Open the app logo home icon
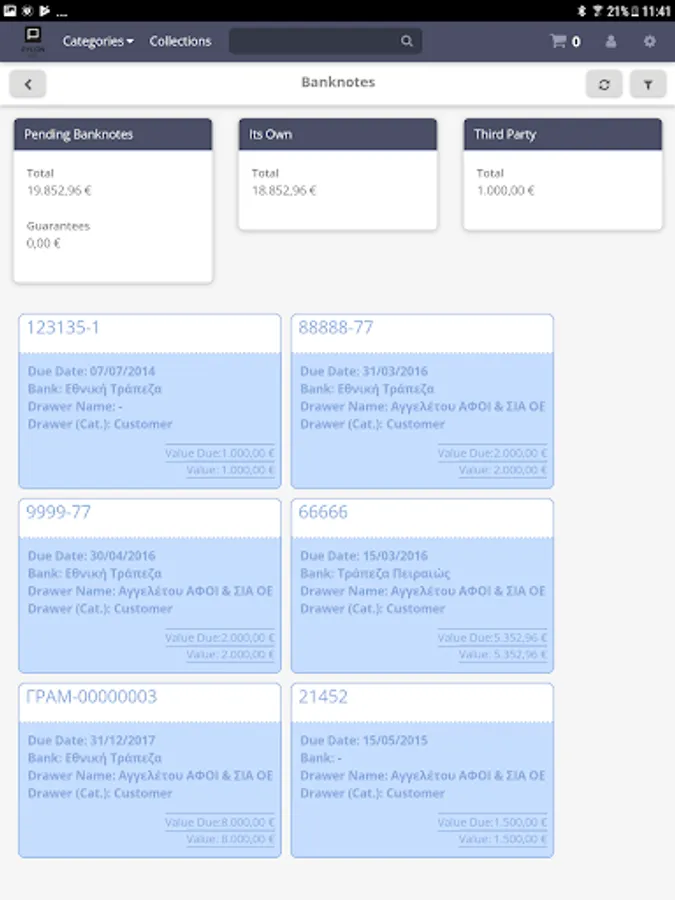Screen dimensions: 675x900 pyautogui.click(x=33, y=41)
